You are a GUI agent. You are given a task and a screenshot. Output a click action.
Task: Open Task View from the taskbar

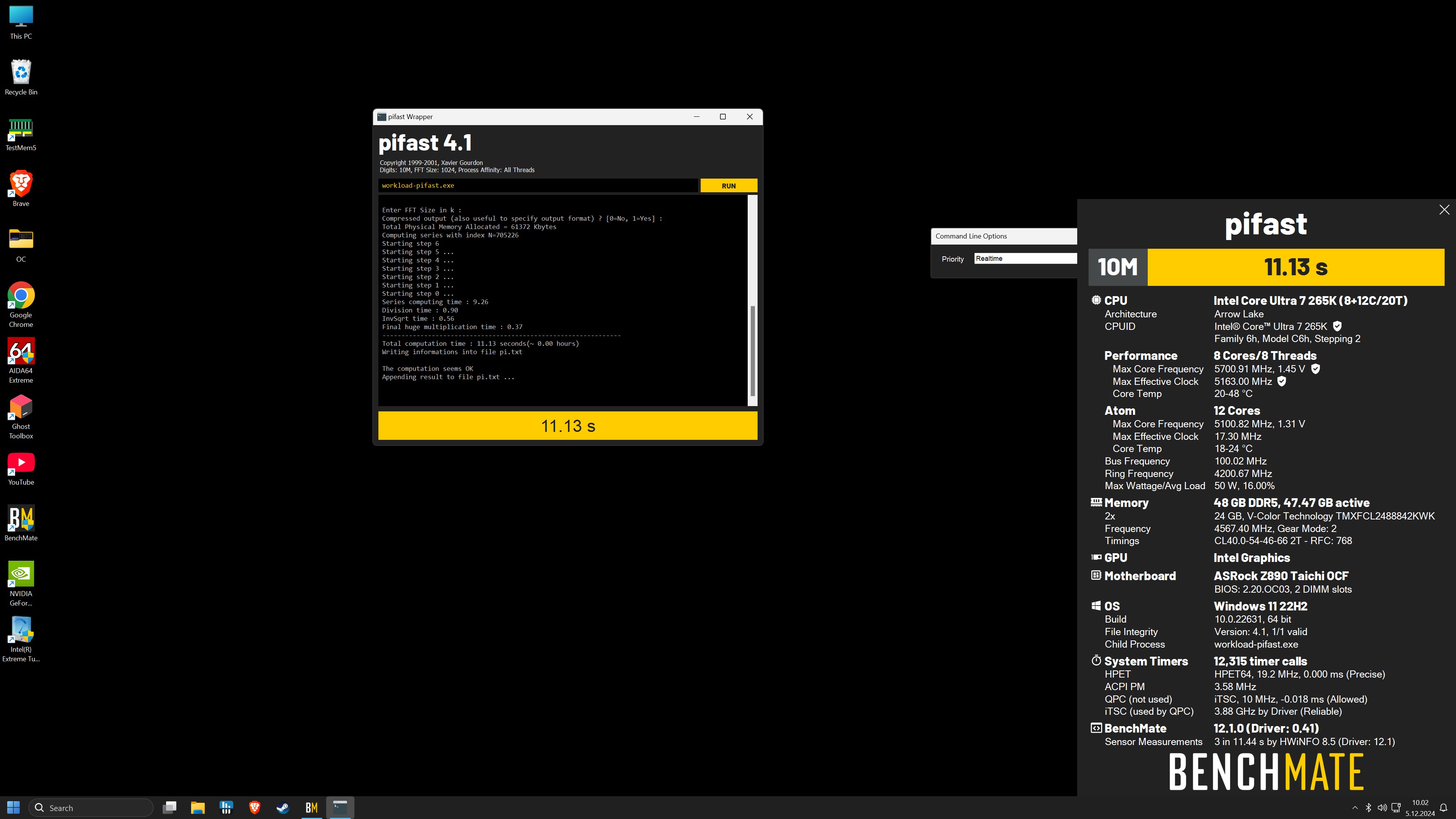click(169, 808)
